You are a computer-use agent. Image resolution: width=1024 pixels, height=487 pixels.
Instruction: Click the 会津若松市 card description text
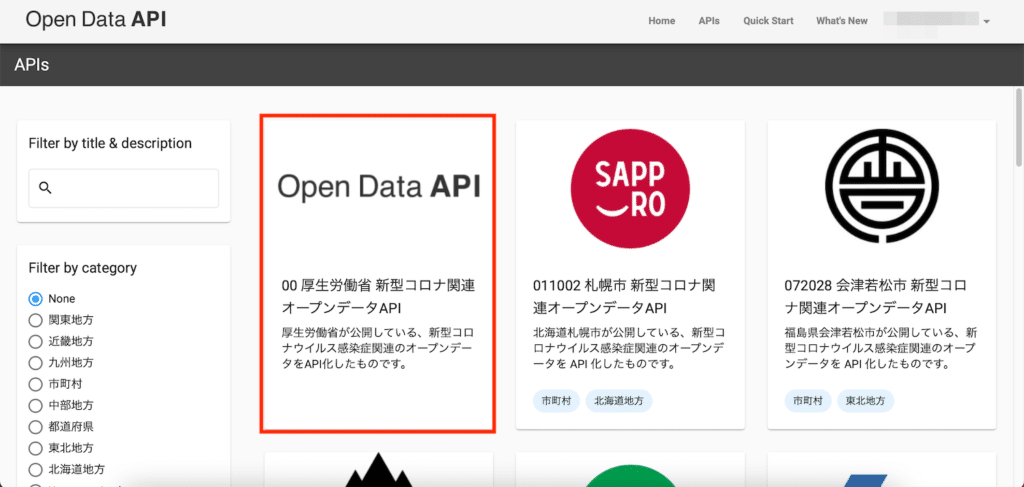(x=880, y=348)
